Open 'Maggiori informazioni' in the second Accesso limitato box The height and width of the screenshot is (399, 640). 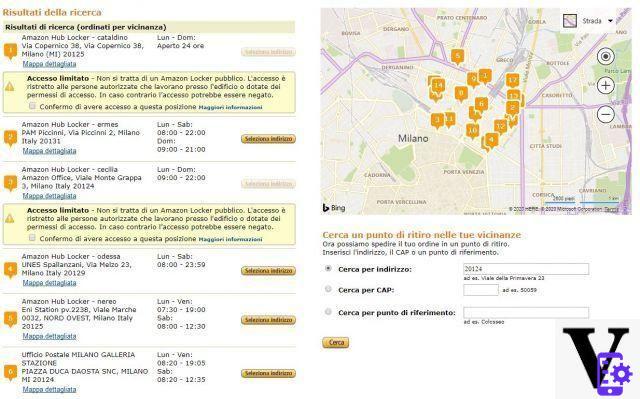pyautogui.click(x=230, y=239)
